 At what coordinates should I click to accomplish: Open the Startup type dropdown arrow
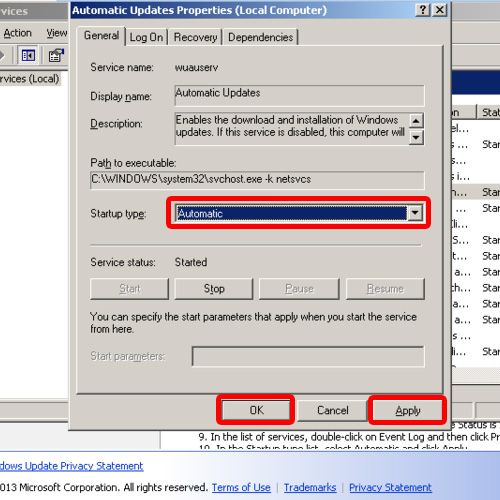point(415,213)
